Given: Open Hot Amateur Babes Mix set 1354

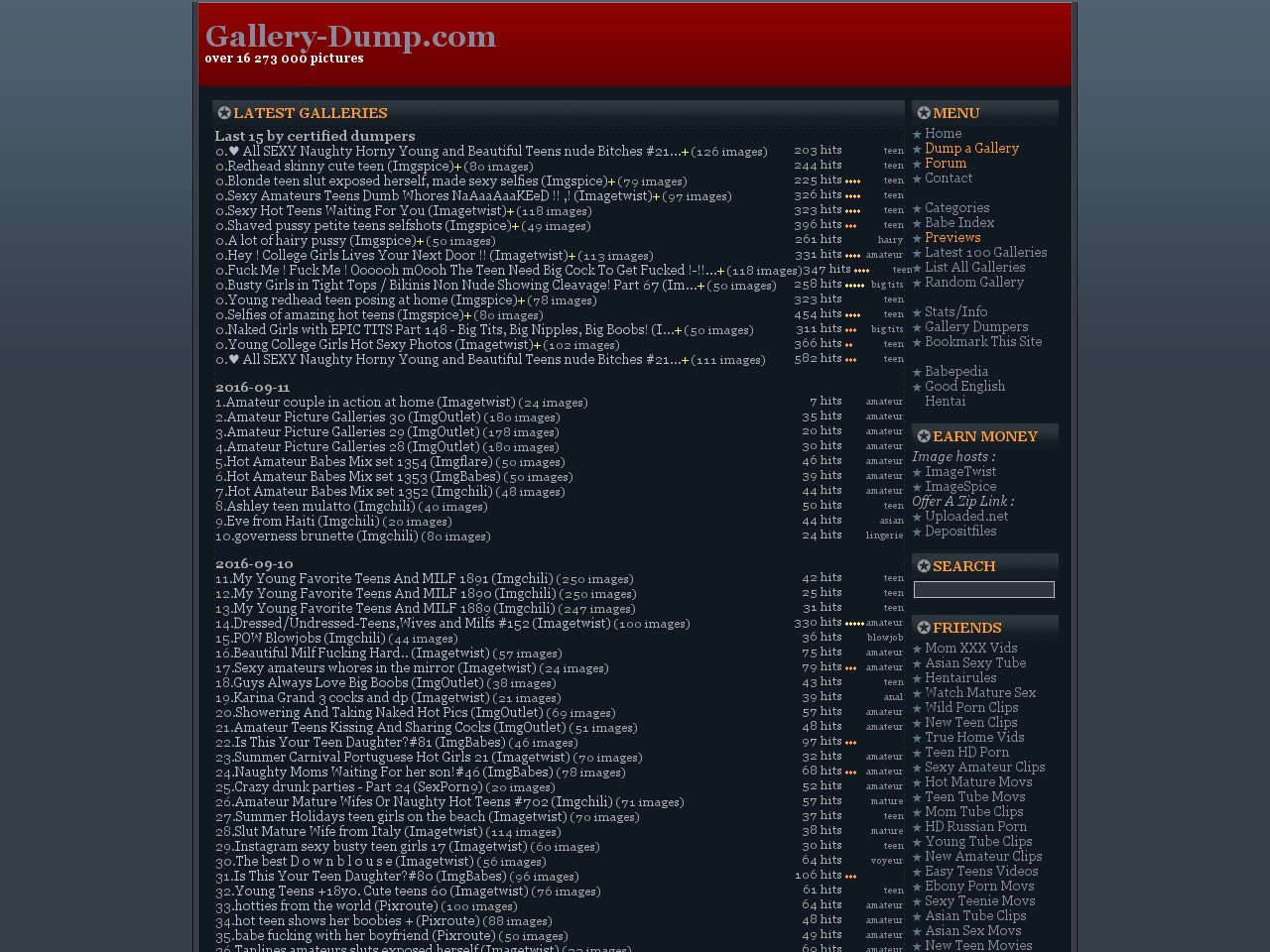Looking at the screenshot, I should [359, 462].
